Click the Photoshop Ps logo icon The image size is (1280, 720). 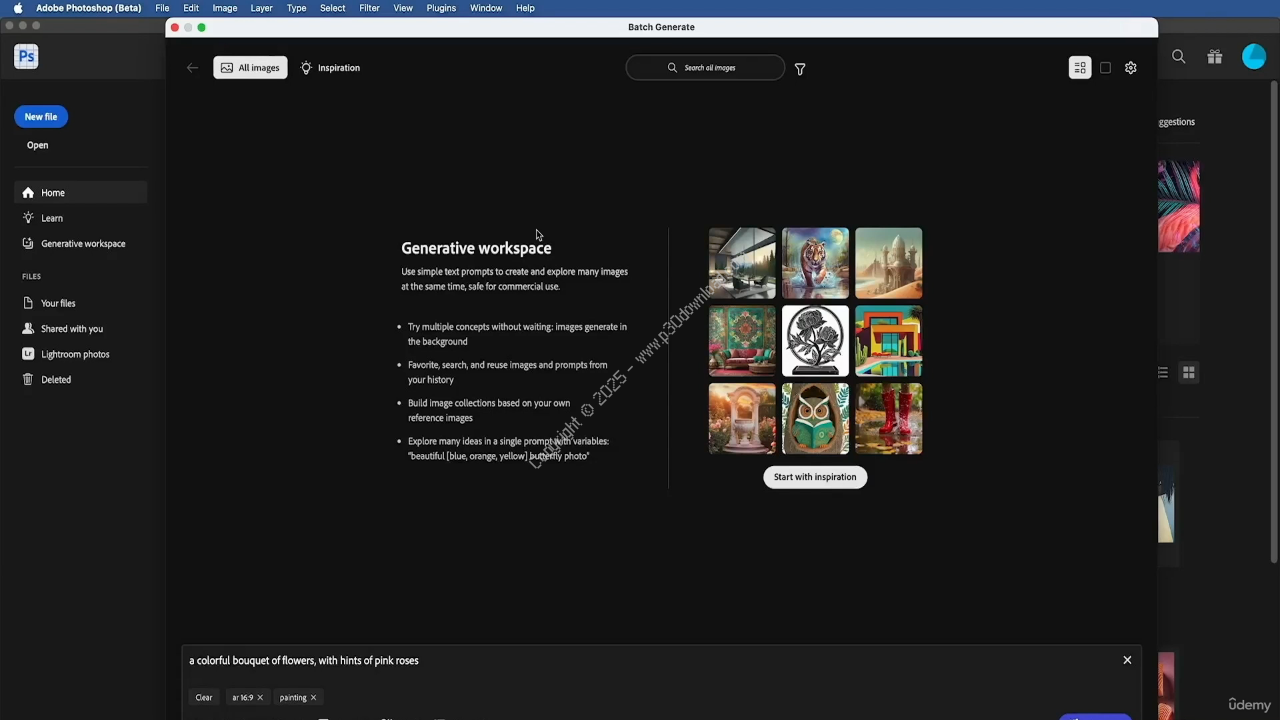26,57
